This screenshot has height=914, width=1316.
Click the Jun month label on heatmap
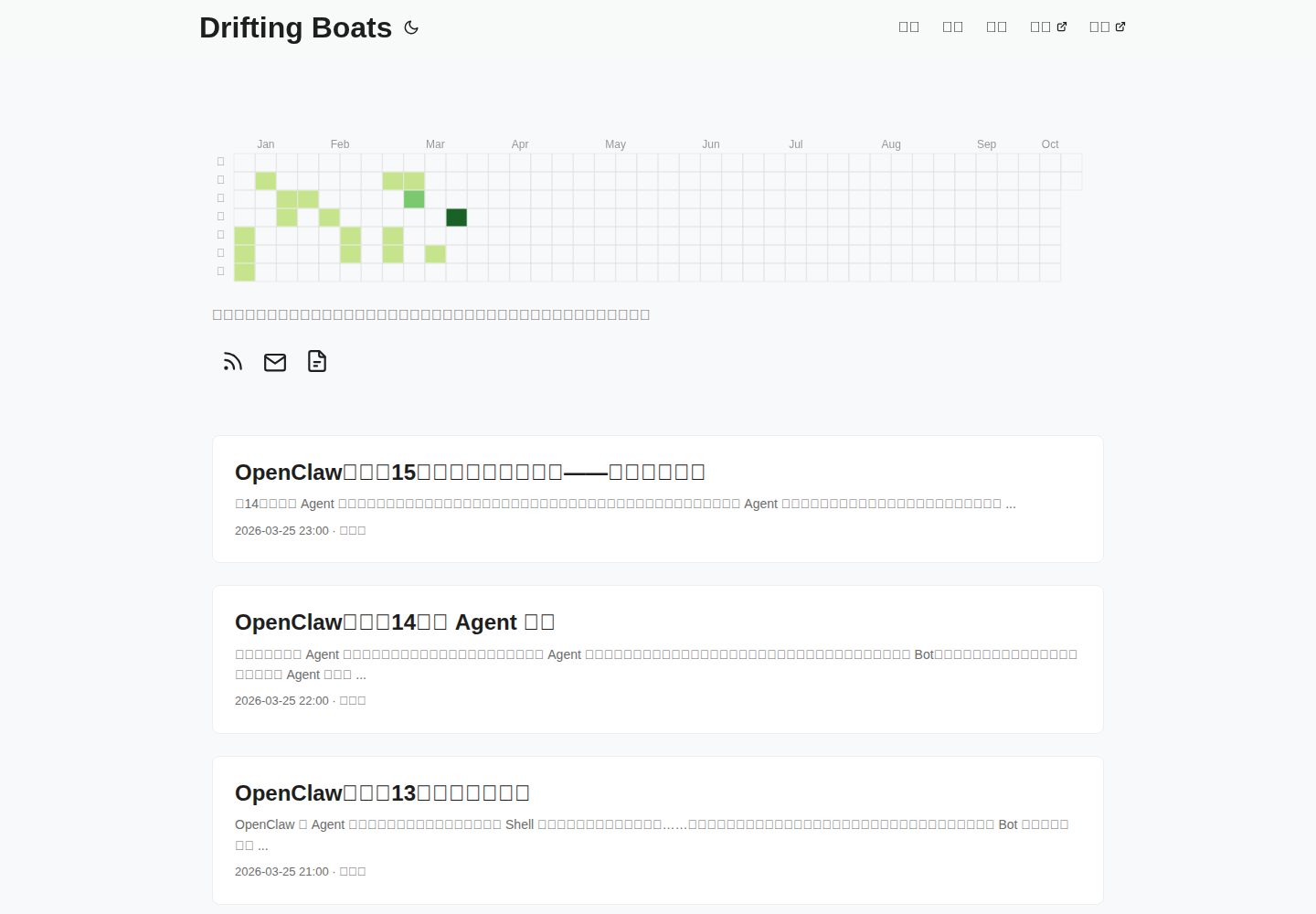click(711, 144)
